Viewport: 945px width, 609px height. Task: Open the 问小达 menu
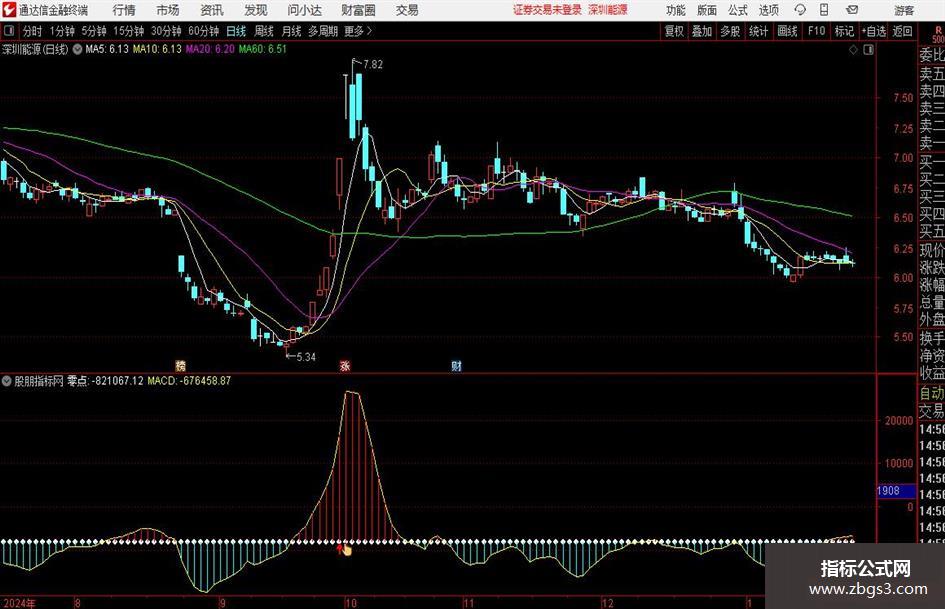pos(304,10)
